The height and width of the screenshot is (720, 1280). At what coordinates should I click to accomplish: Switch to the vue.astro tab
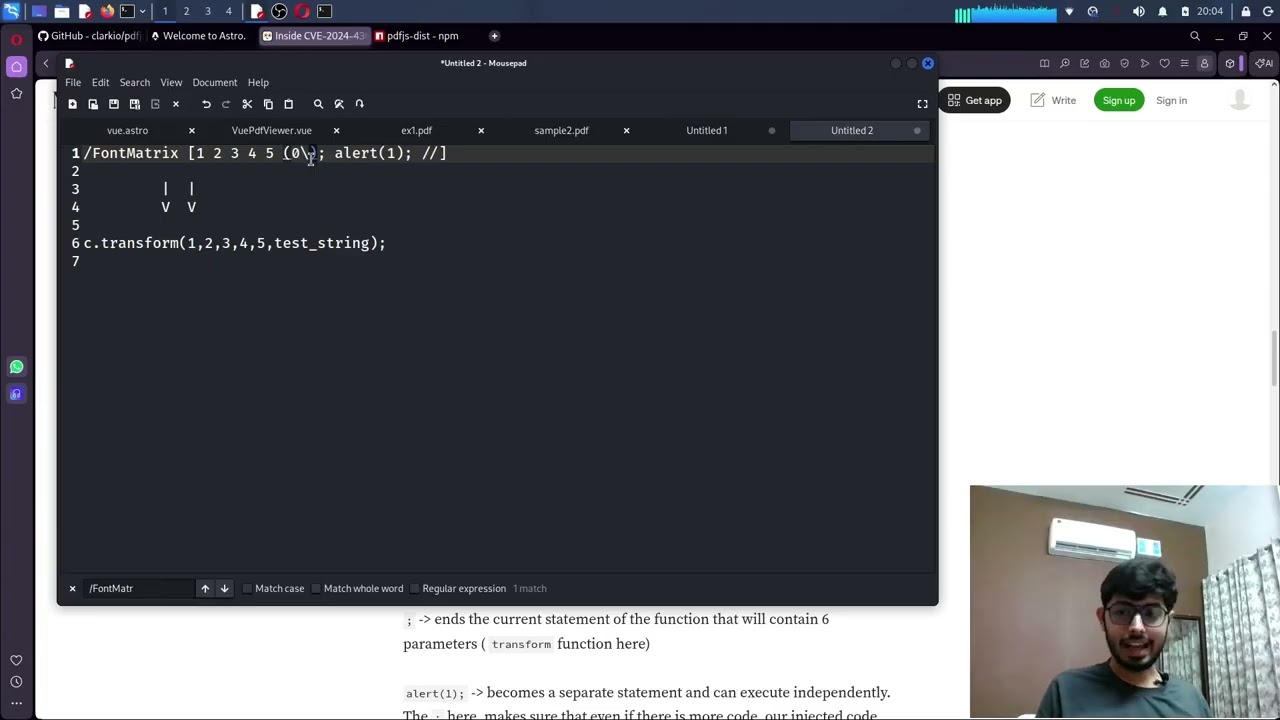coord(127,130)
